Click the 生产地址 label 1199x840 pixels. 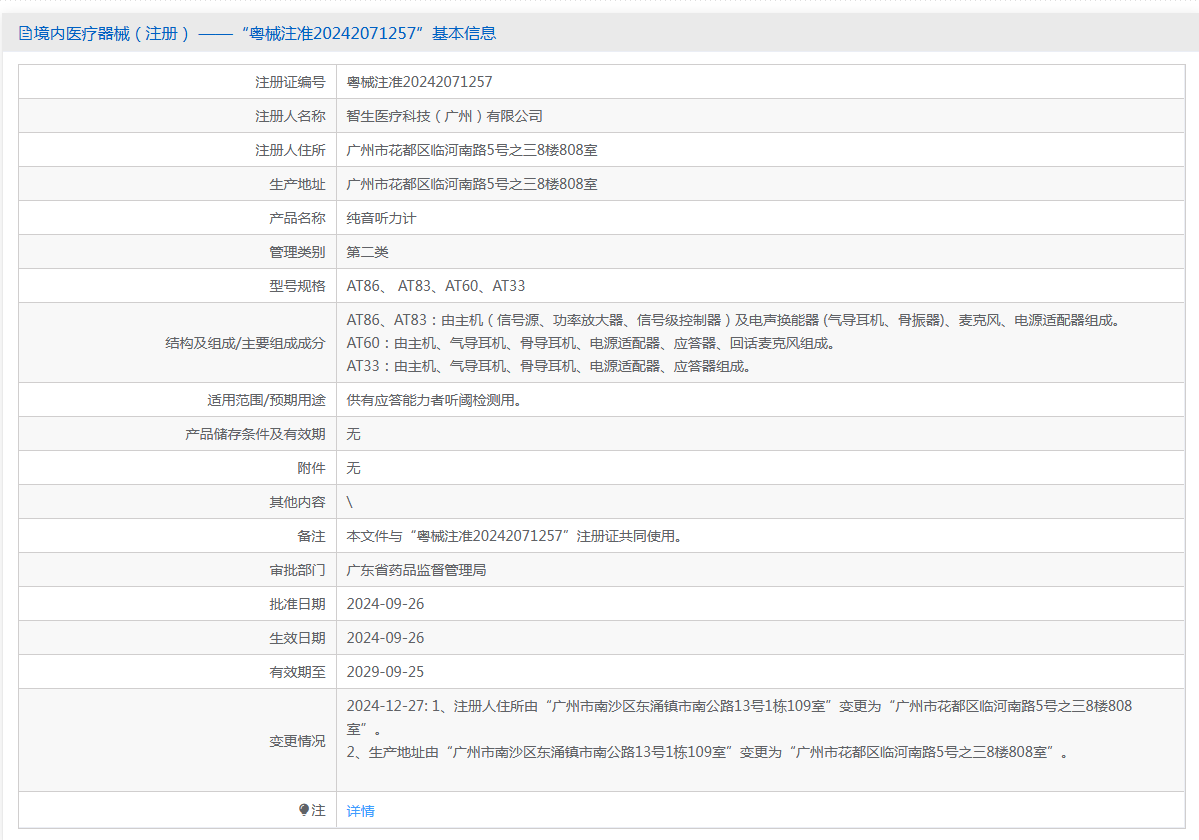click(x=297, y=184)
